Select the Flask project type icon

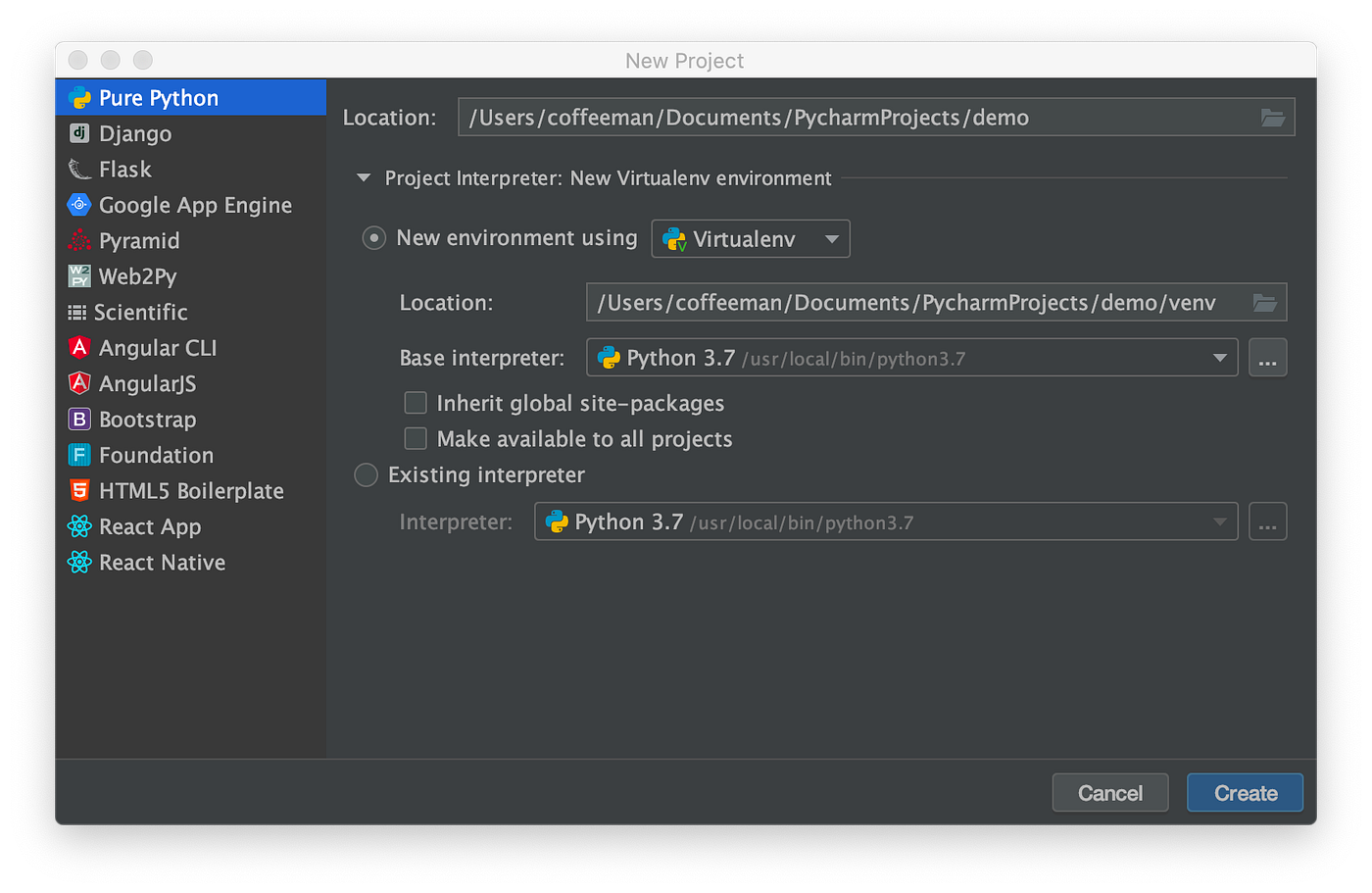(78, 169)
